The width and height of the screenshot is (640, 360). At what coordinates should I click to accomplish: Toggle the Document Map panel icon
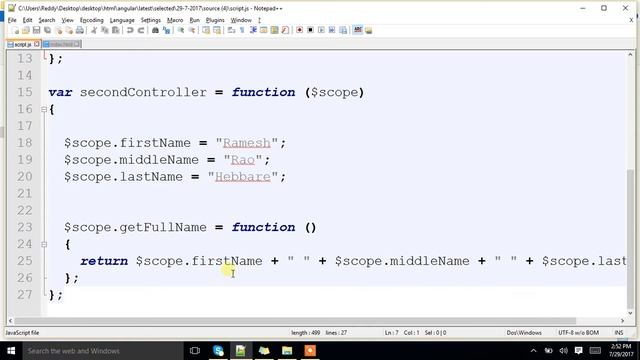click(275, 30)
